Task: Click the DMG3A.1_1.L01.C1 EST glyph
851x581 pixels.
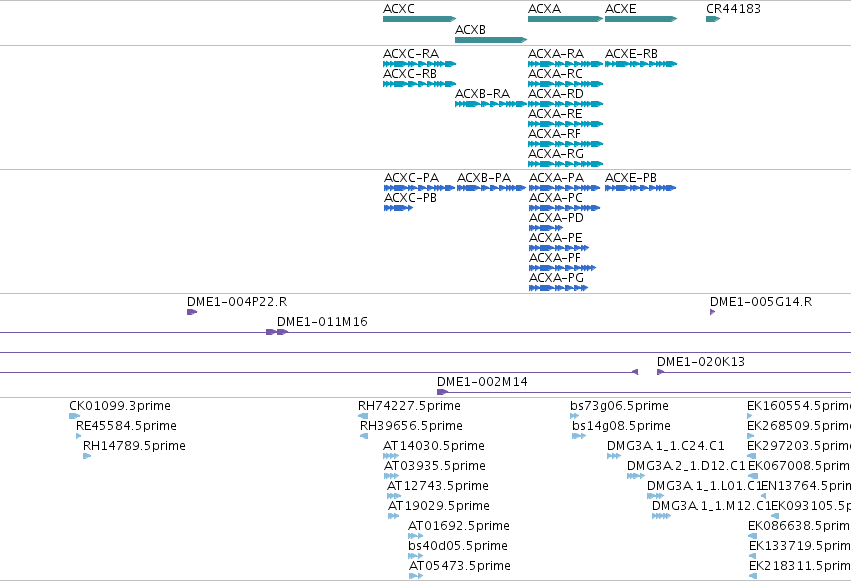Action: click(x=656, y=496)
